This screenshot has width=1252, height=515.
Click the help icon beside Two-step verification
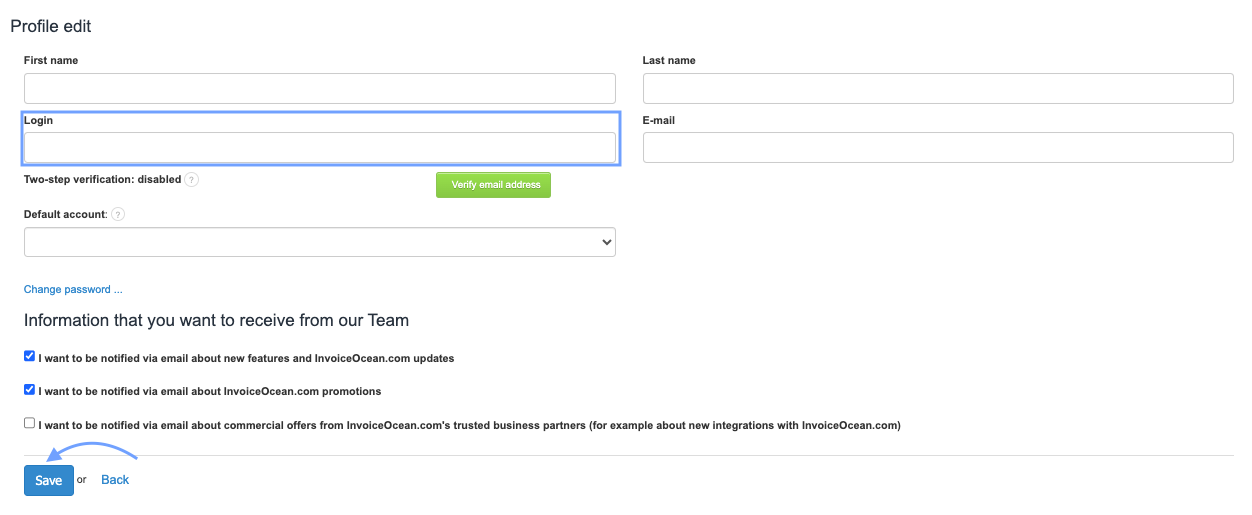point(192,180)
